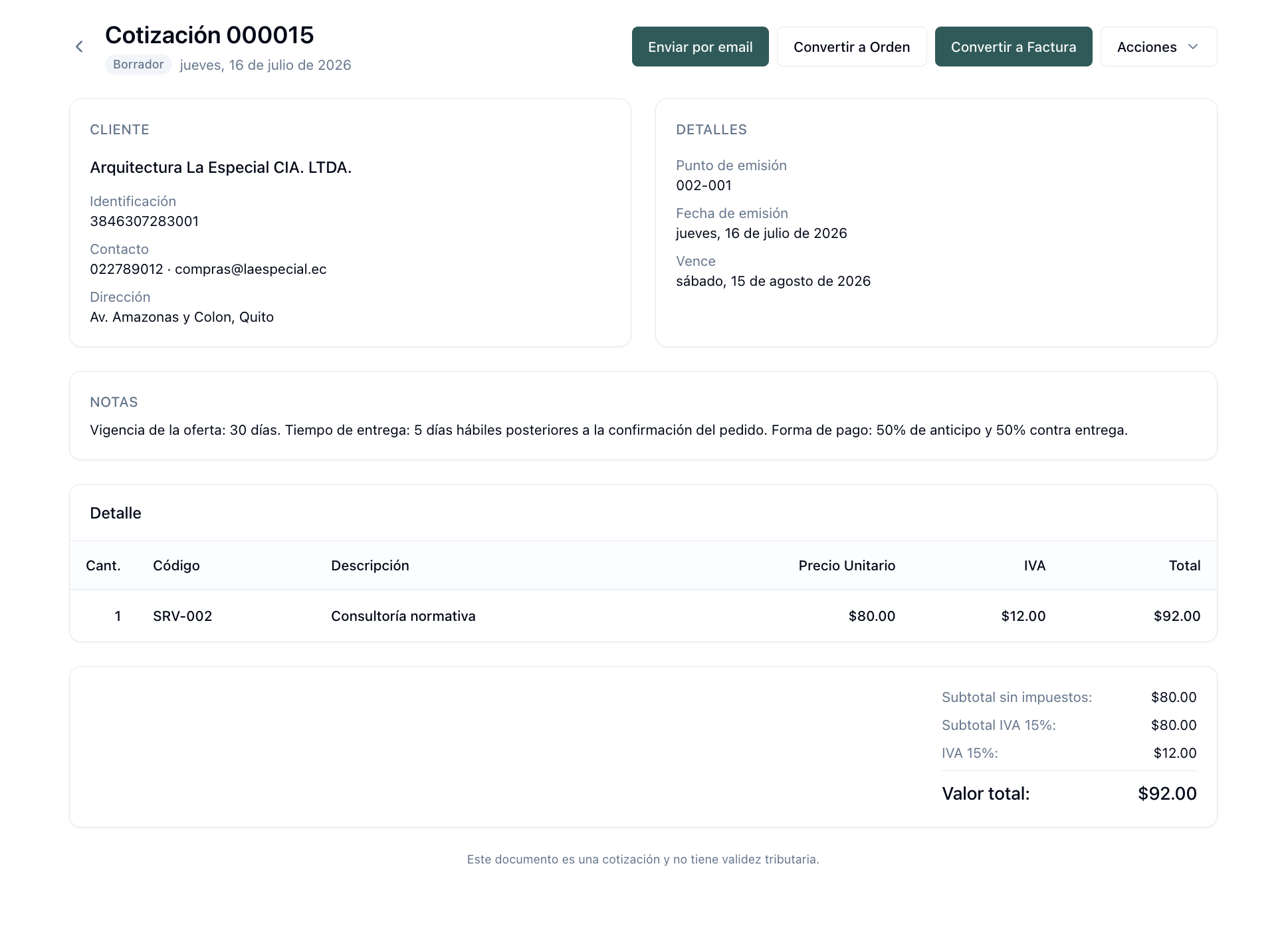Click the header date next to the Borrador badge
The width and height of the screenshot is (1288, 928).
265,65
